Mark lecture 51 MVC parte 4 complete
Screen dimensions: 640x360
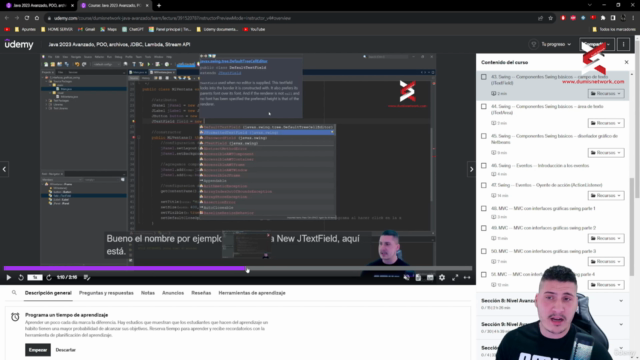pyautogui.click(x=484, y=275)
